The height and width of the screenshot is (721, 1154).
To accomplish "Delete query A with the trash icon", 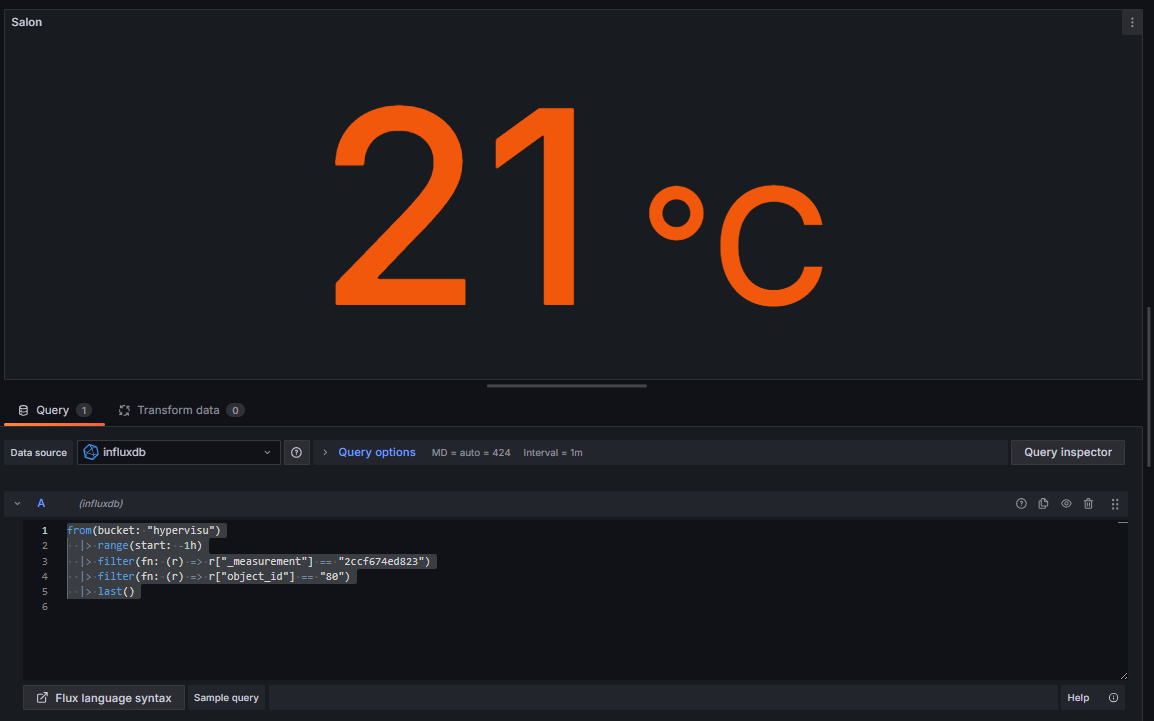I will click(1088, 503).
